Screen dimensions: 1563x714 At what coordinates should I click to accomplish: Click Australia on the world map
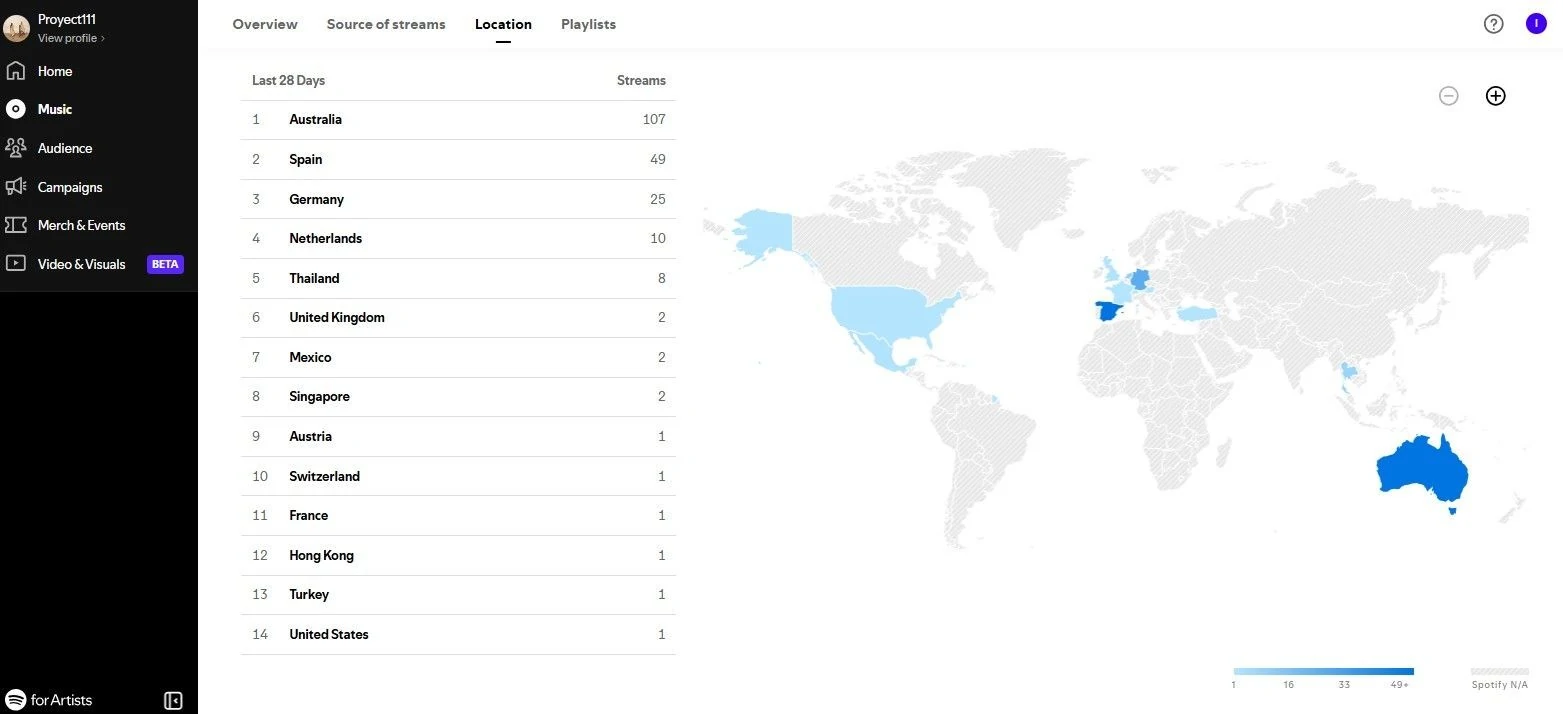[x=1420, y=470]
